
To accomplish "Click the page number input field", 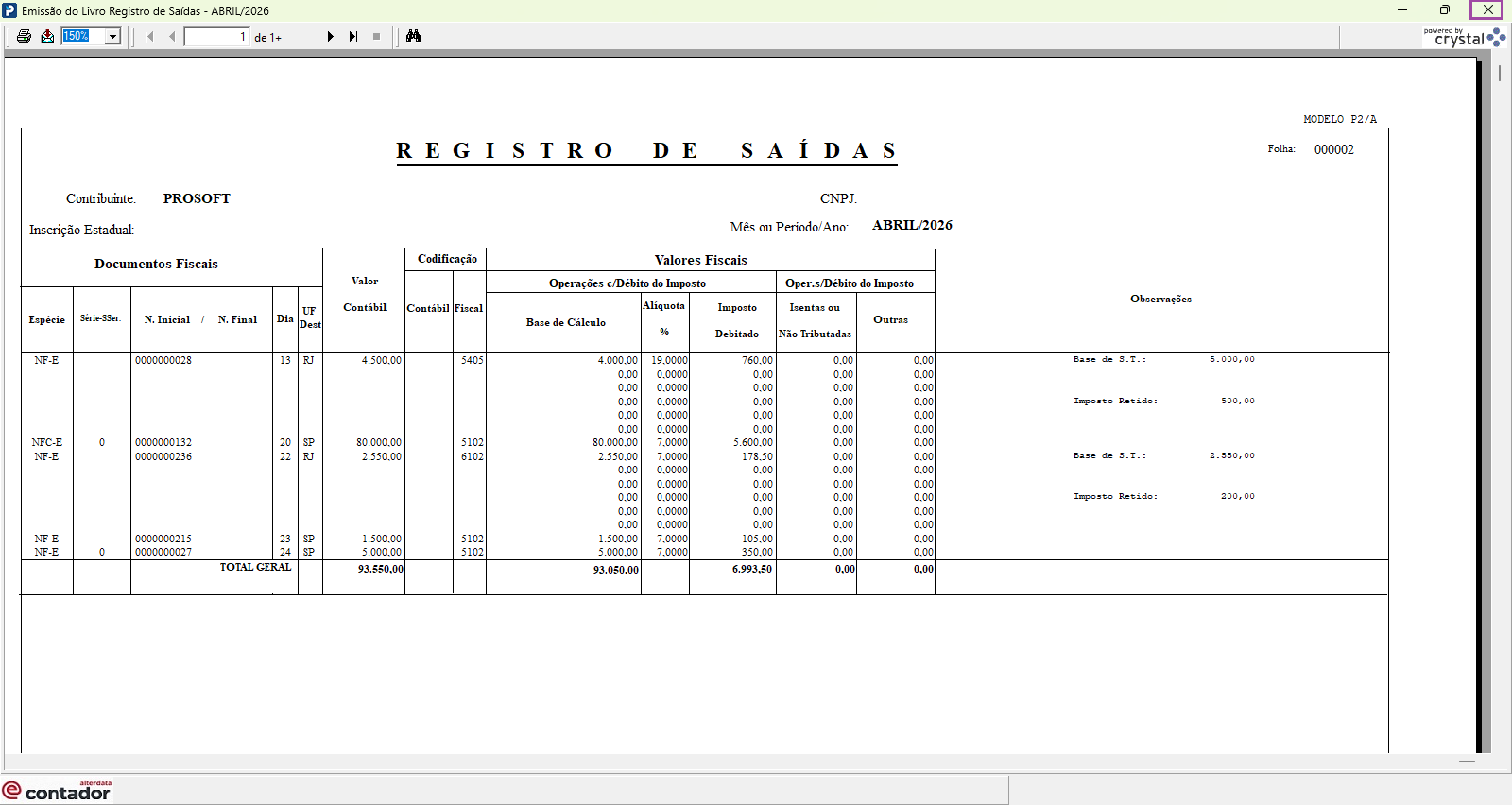I will [216, 37].
